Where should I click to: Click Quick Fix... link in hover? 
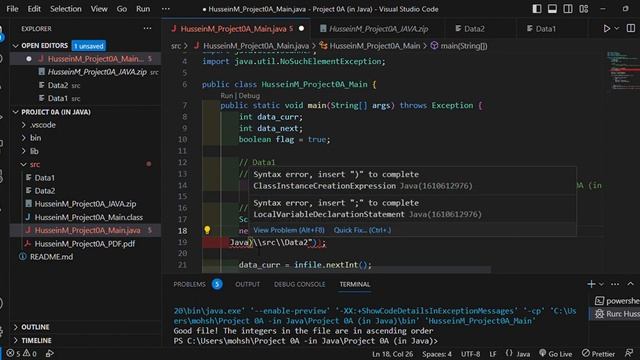362,230
